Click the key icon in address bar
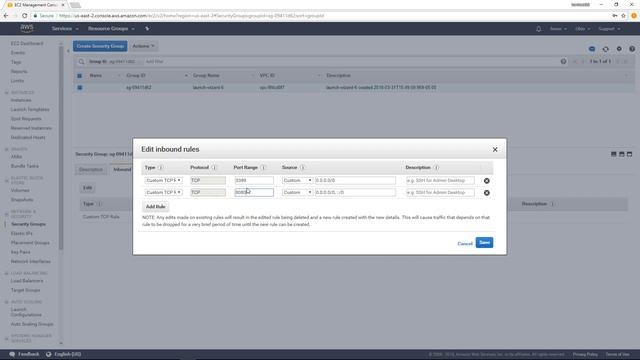Viewport: 640px width, 360px height. (x=615, y=16)
